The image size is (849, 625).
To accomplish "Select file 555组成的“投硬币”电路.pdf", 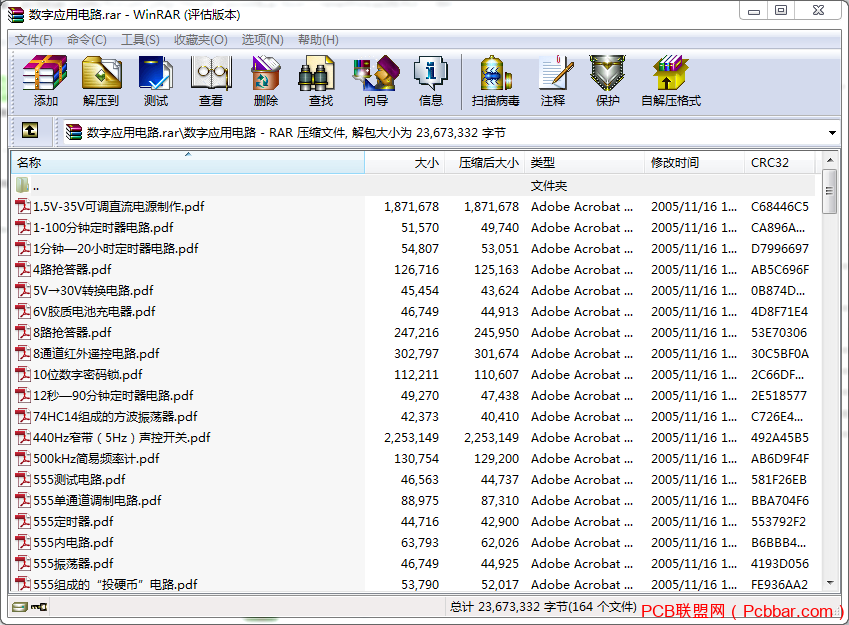I will point(115,584).
